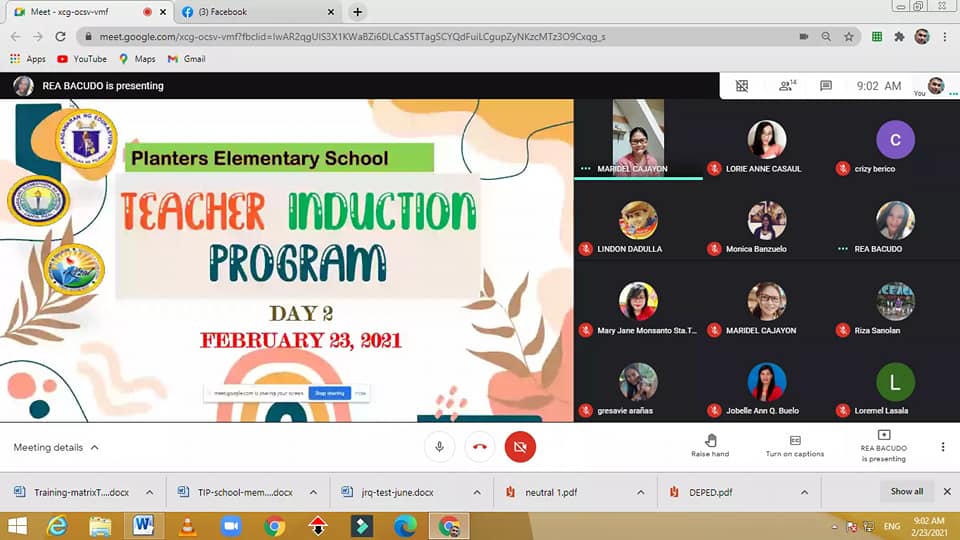
Task: Select LORIE ANNE CASAUL participant tile
Action: point(767,140)
